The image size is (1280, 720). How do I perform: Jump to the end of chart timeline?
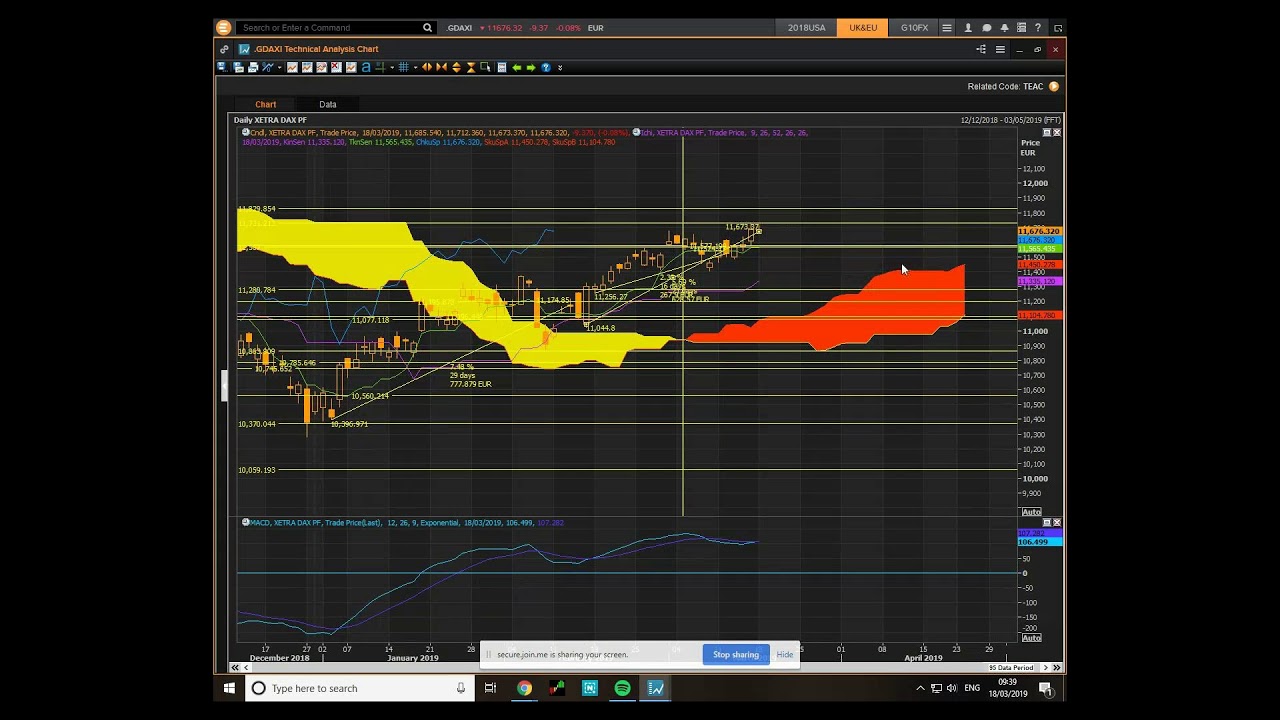pyautogui.click(x=1056, y=667)
